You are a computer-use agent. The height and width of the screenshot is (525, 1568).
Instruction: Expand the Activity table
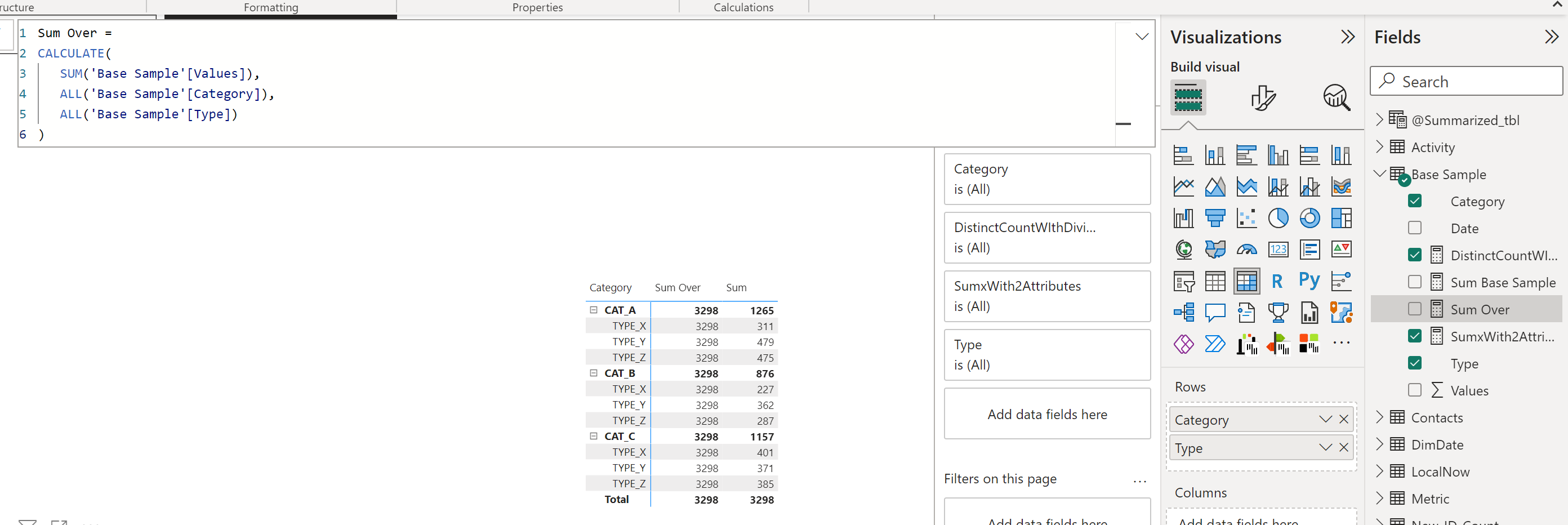point(1379,147)
